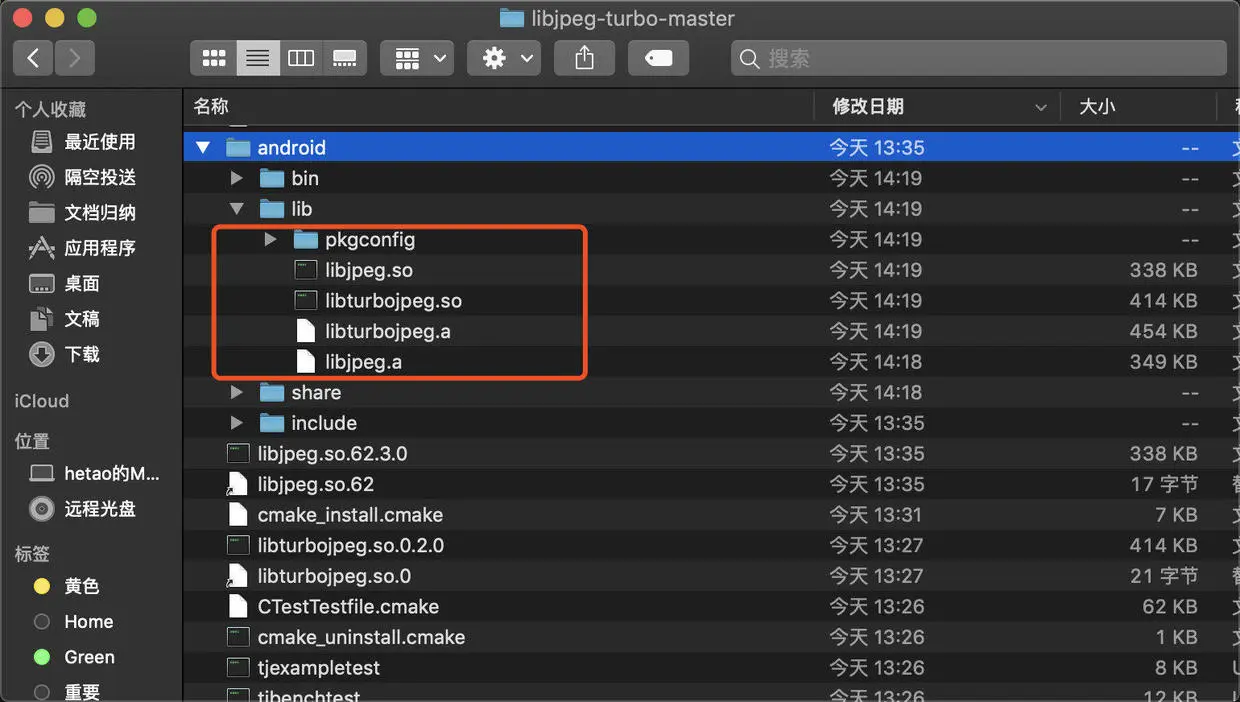Switch to gallery view mode
The image size is (1240, 702).
click(x=345, y=58)
